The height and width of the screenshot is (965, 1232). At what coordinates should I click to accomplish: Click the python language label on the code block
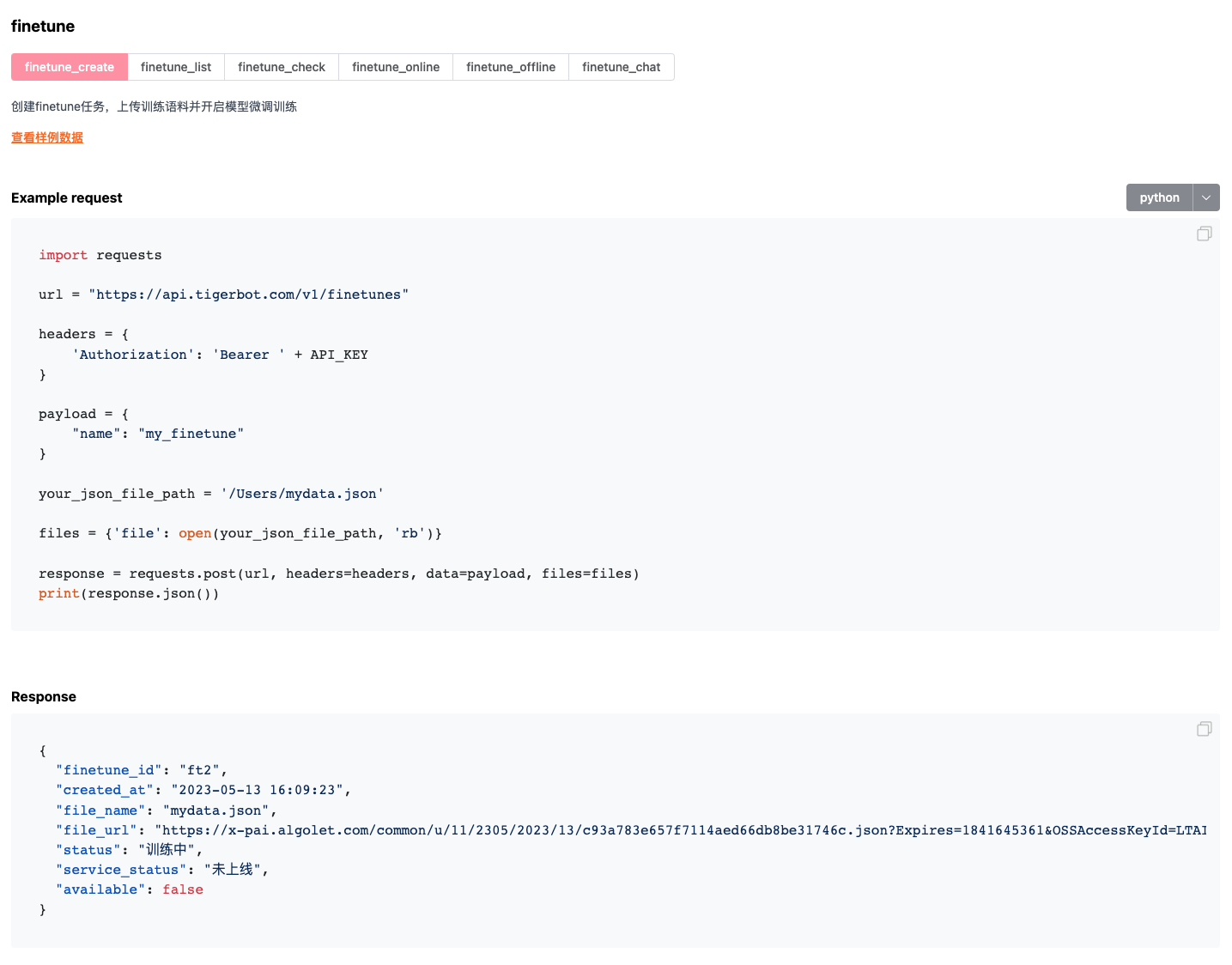1159,197
